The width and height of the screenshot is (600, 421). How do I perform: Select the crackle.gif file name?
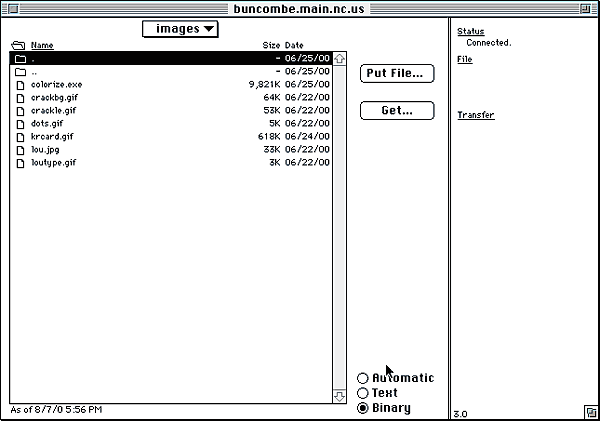[x=54, y=111]
